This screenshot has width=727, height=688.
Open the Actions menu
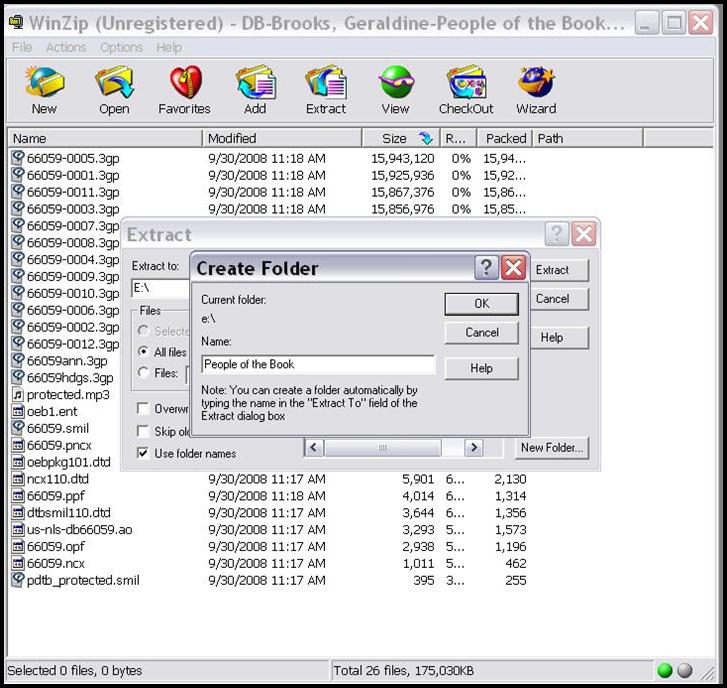point(66,47)
